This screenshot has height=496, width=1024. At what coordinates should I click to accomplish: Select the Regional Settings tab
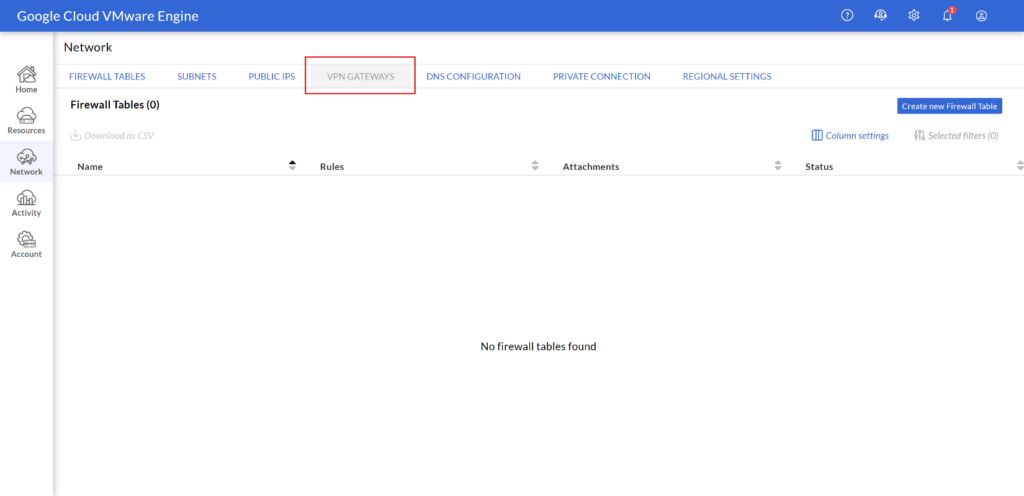point(726,76)
